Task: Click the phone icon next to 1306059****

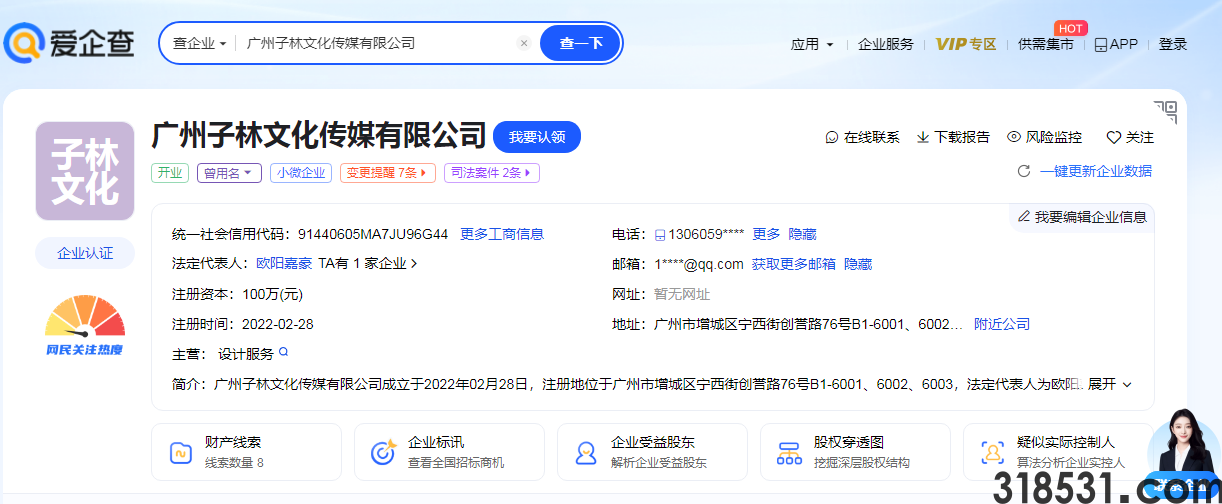Action: [x=660, y=235]
